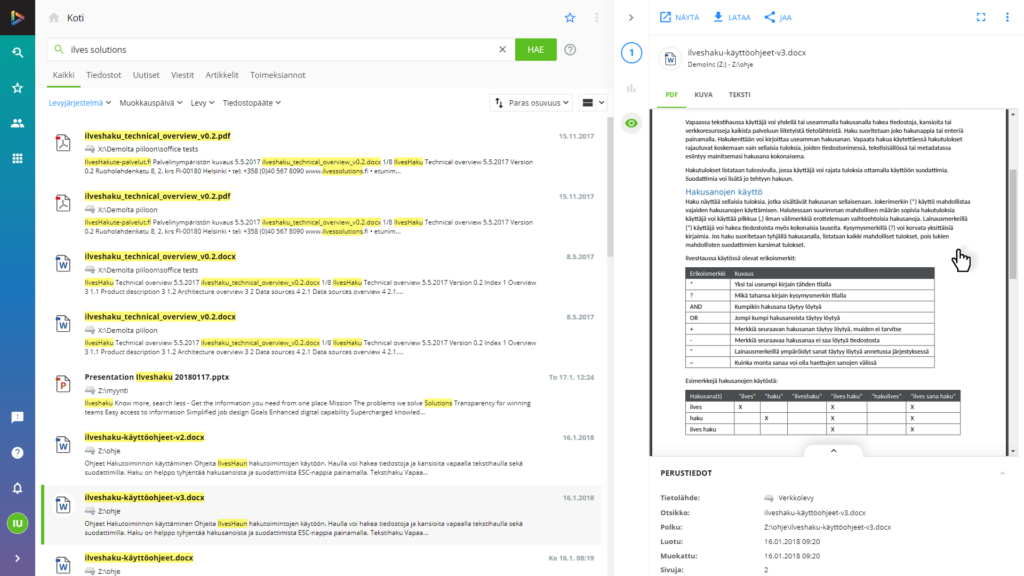The image size is (1024, 576).
Task: Click the IlvesHaku logo icon
Action: [17, 17]
